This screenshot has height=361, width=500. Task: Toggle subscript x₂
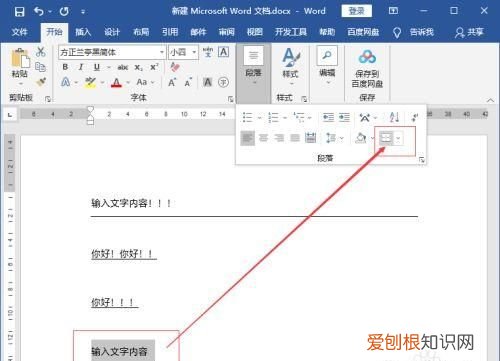(138, 68)
